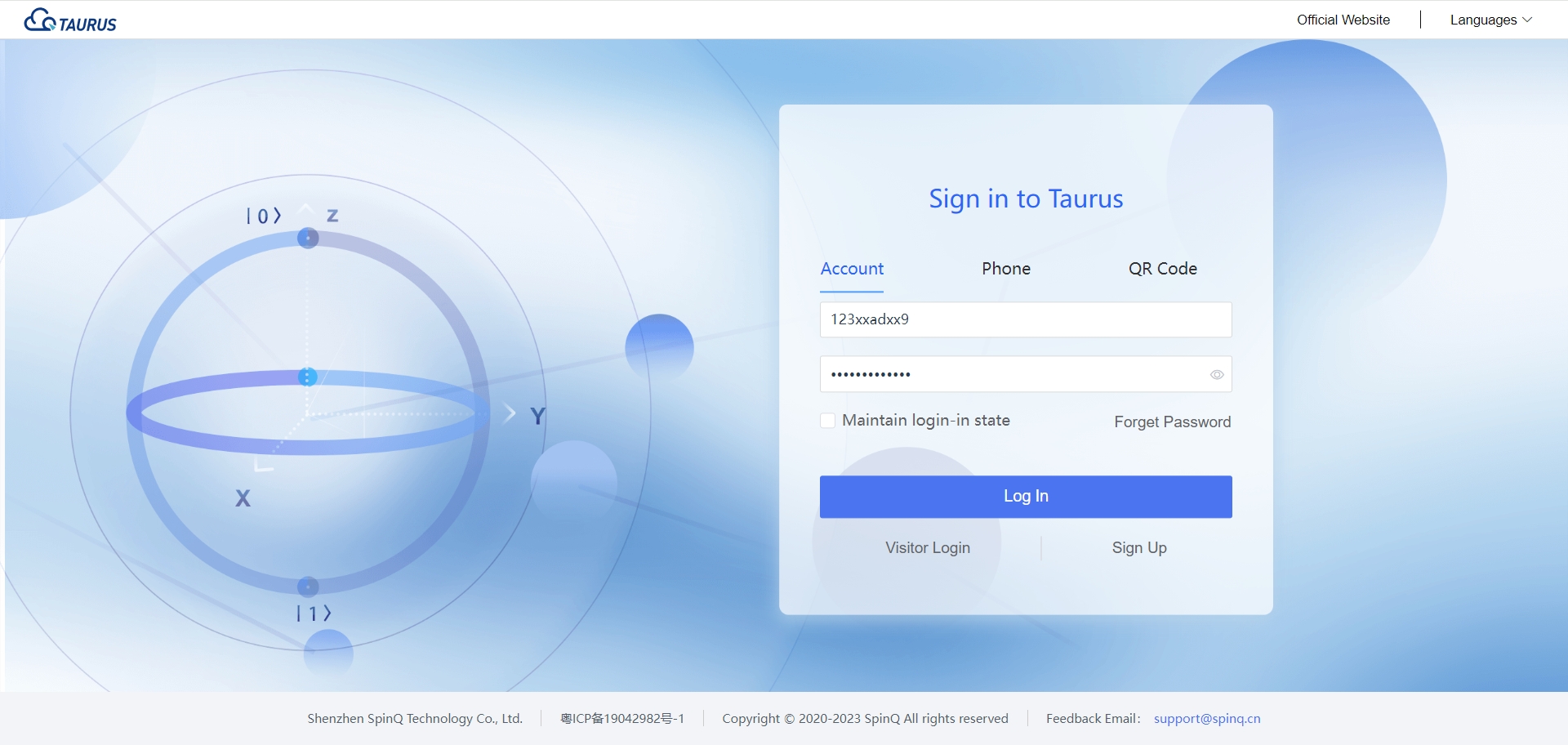Visit the Official Website link
The image size is (1568, 745).
1343,20
